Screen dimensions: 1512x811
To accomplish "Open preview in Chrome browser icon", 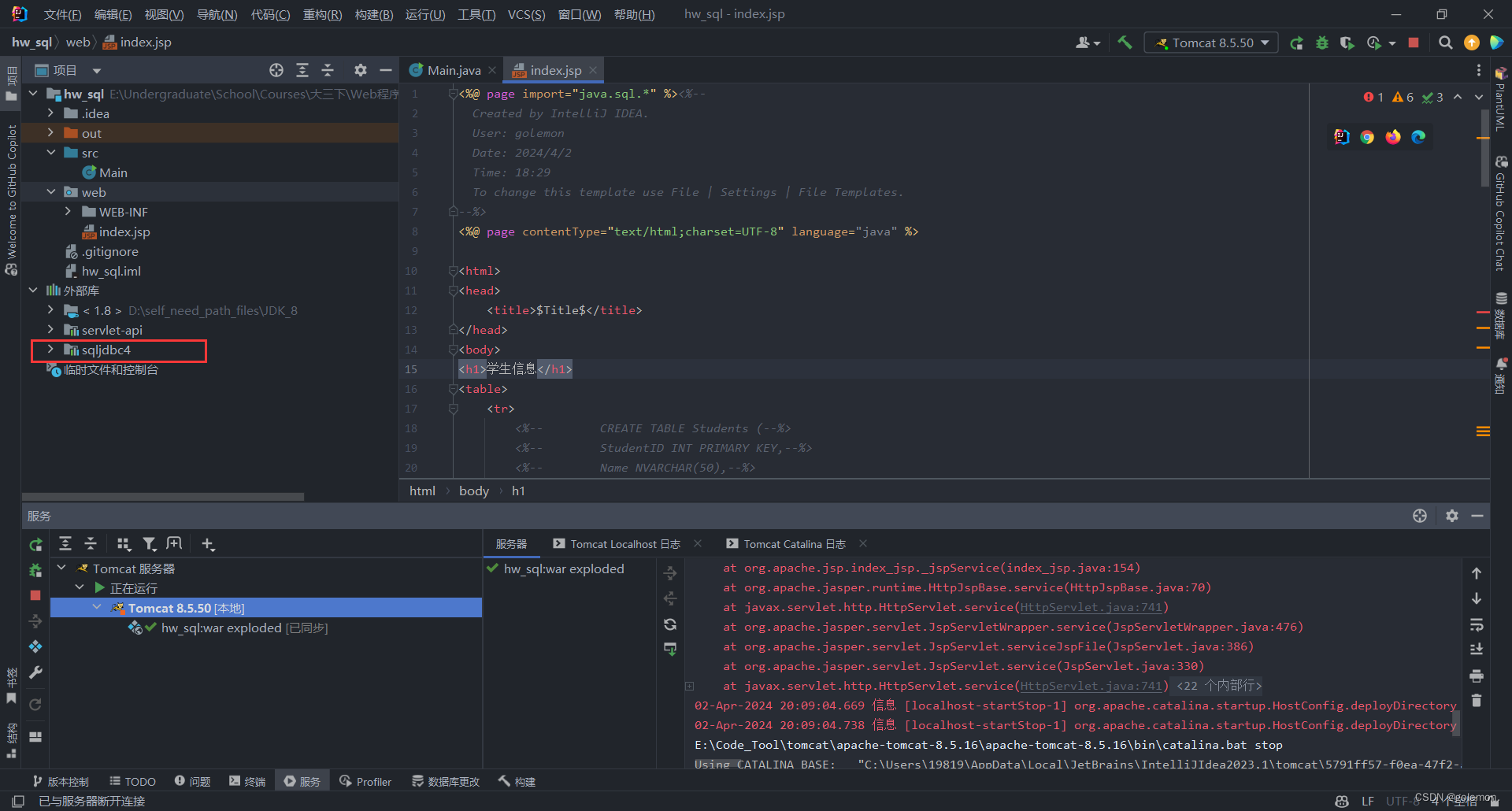I will [1367, 137].
